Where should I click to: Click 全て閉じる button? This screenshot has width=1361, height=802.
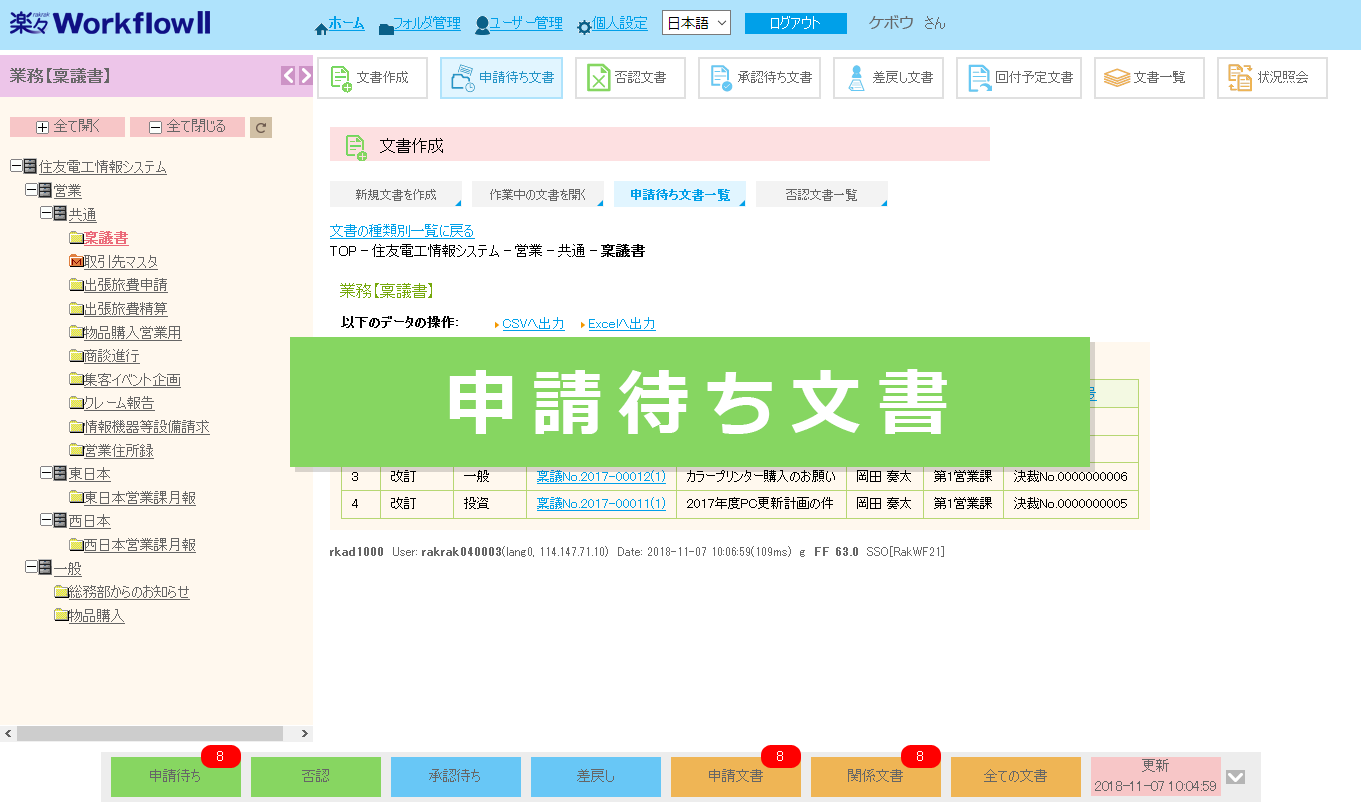coord(187,127)
